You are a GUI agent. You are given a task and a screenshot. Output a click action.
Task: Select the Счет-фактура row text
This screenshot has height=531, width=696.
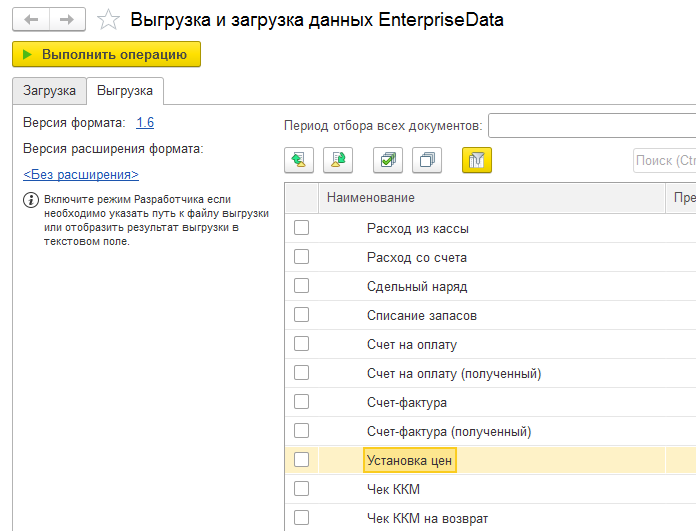(407, 403)
